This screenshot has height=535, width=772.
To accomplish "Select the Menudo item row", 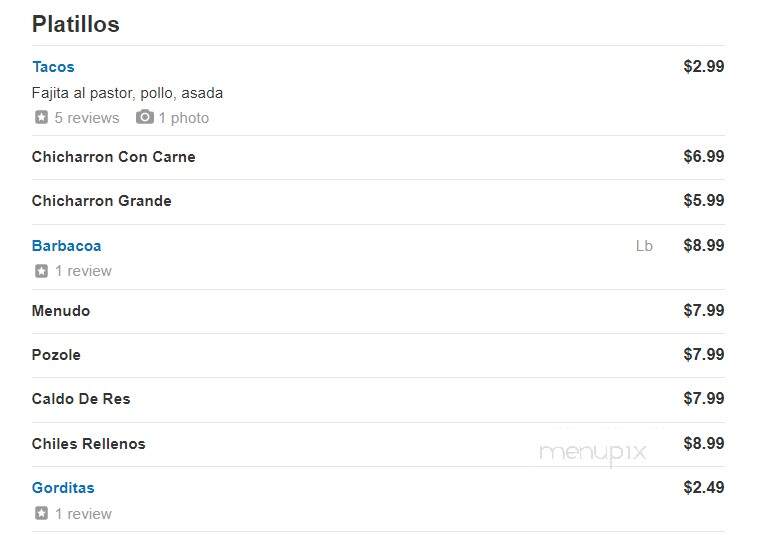I will pyautogui.click(x=378, y=311).
